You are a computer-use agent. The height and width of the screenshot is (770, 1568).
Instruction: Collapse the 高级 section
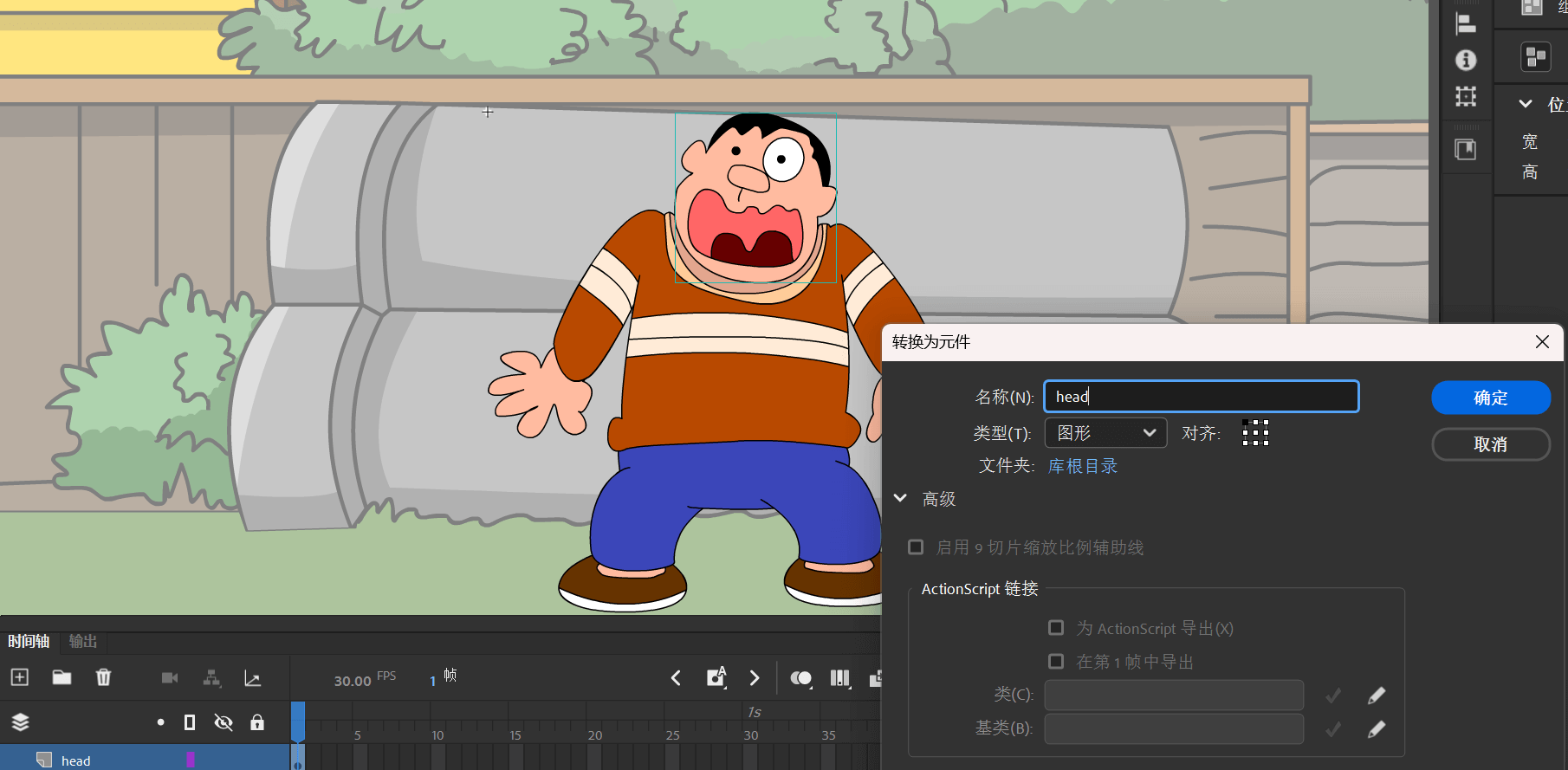pos(900,498)
